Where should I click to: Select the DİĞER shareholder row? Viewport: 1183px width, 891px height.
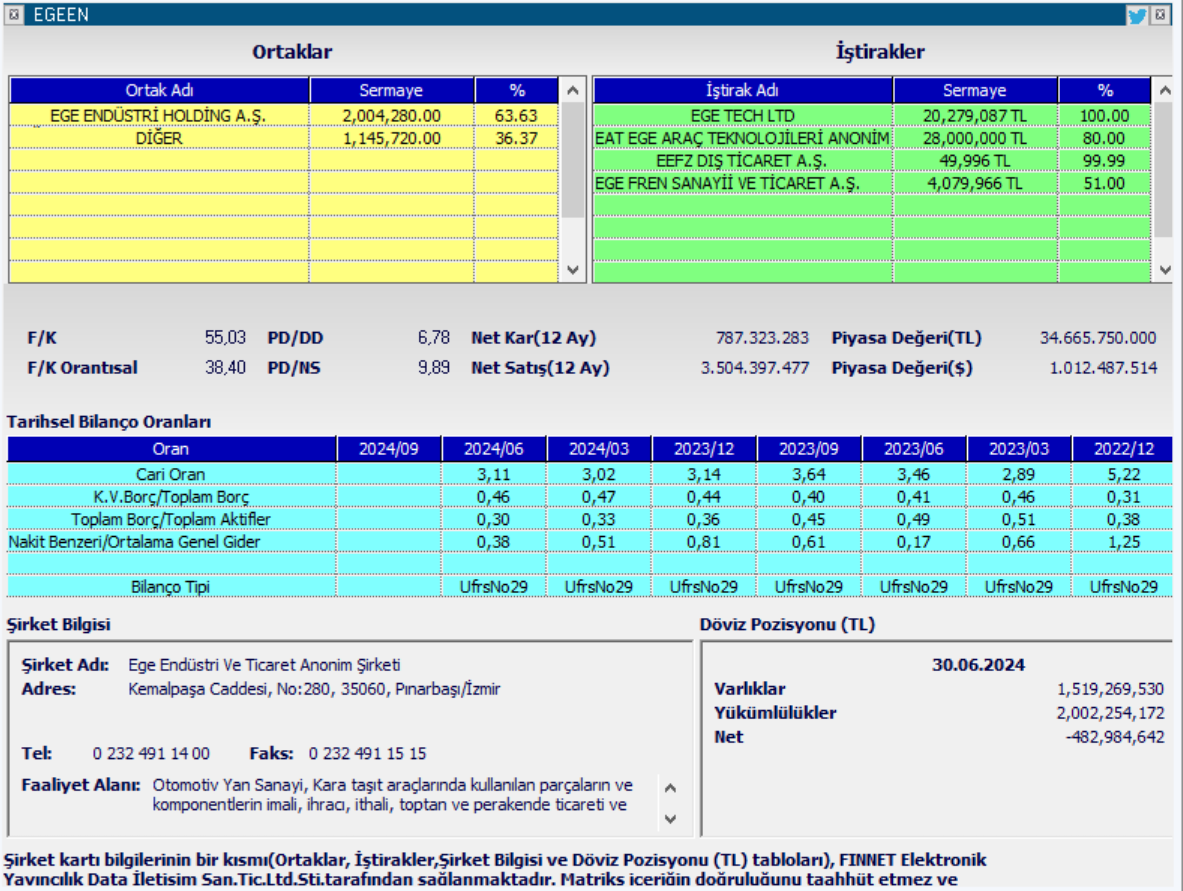284,138
